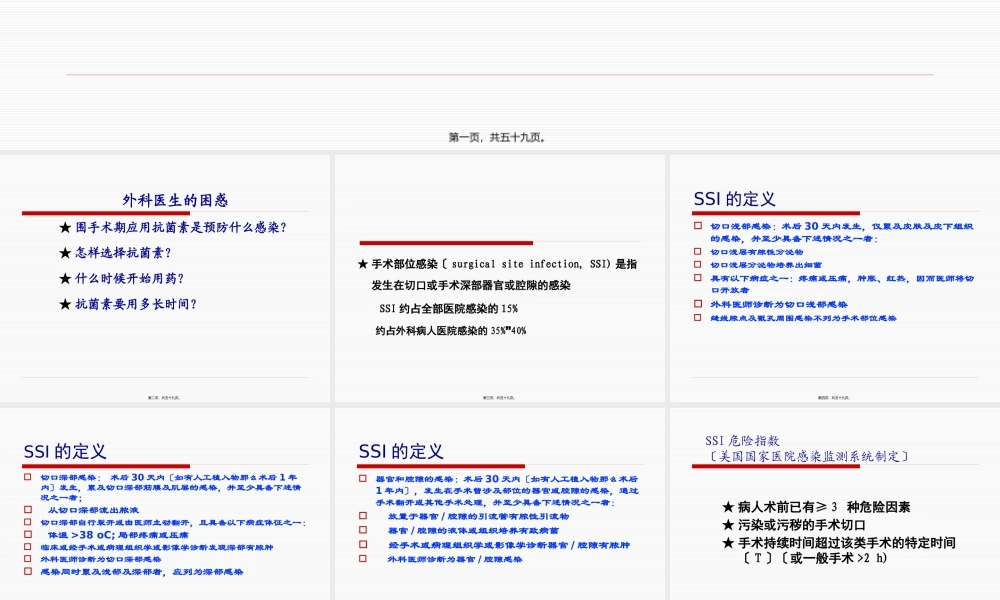
Task: Click the SSI 的定义 heading in top-right slide
Action: coord(734,198)
